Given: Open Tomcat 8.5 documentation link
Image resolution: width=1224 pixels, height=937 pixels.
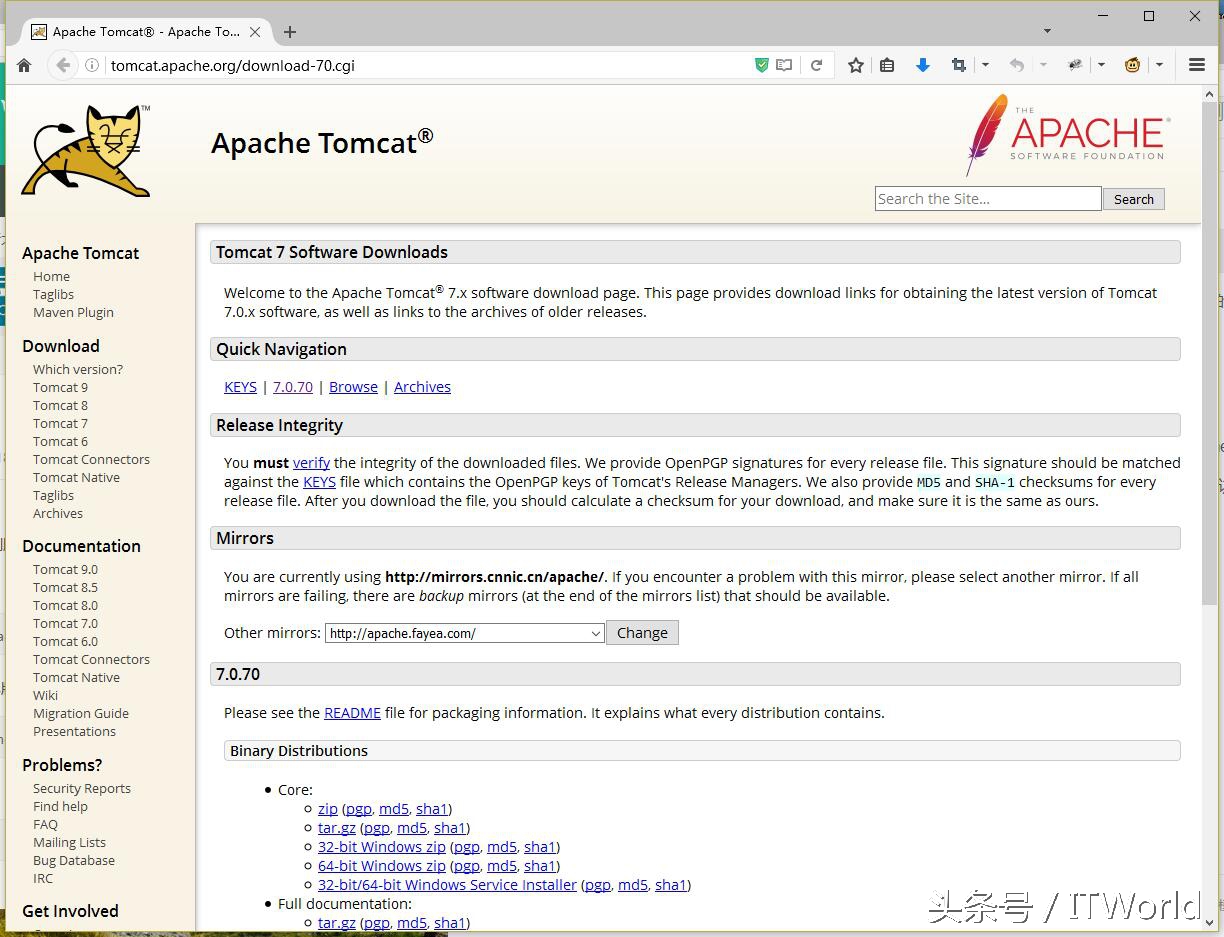Looking at the screenshot, I should 65,587.
